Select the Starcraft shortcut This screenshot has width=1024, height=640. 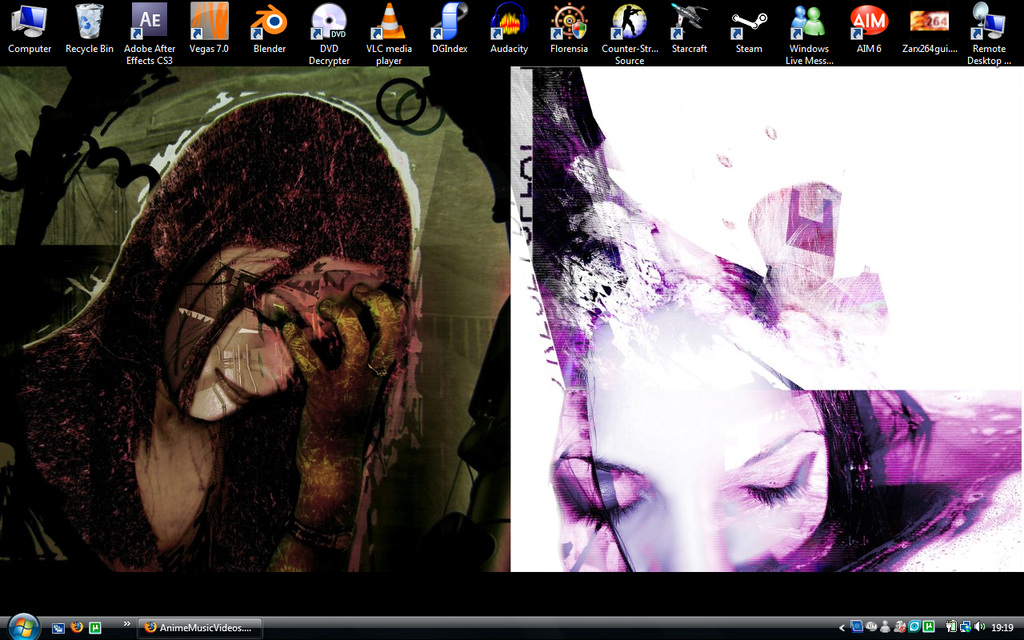tap(689, 29)
